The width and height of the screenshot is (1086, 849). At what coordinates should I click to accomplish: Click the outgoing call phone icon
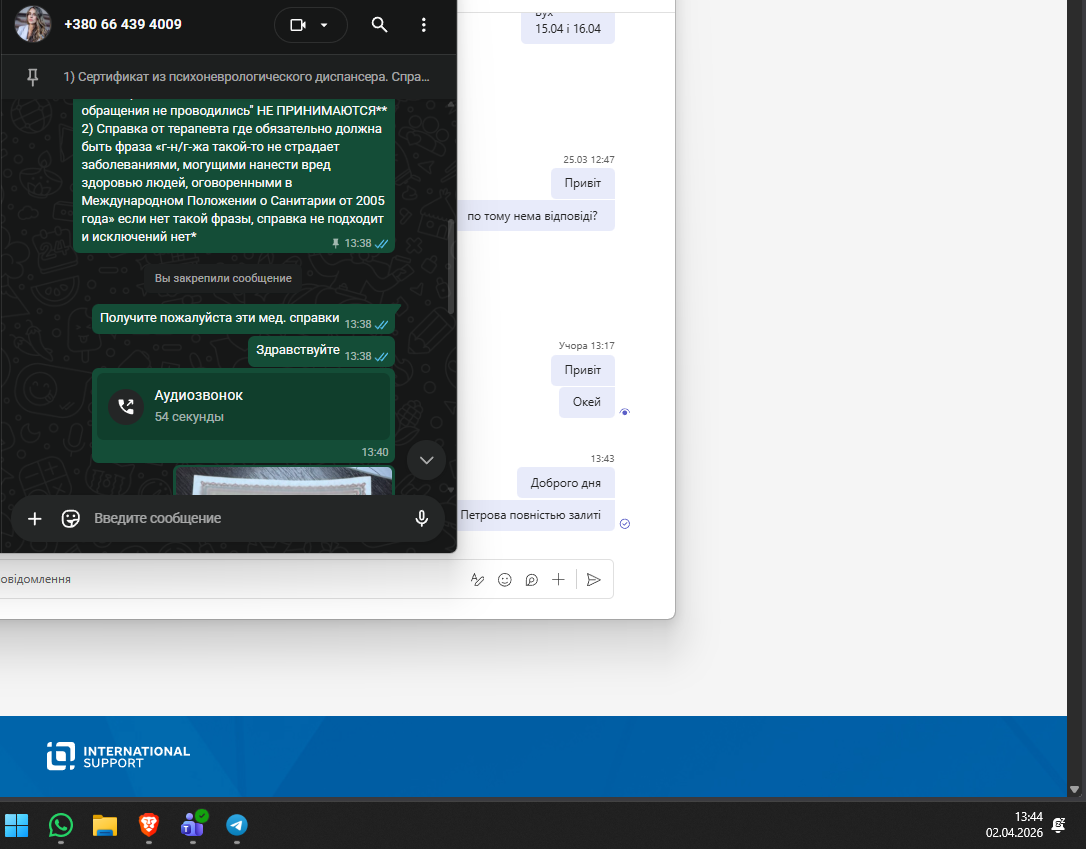click(126, 406)
